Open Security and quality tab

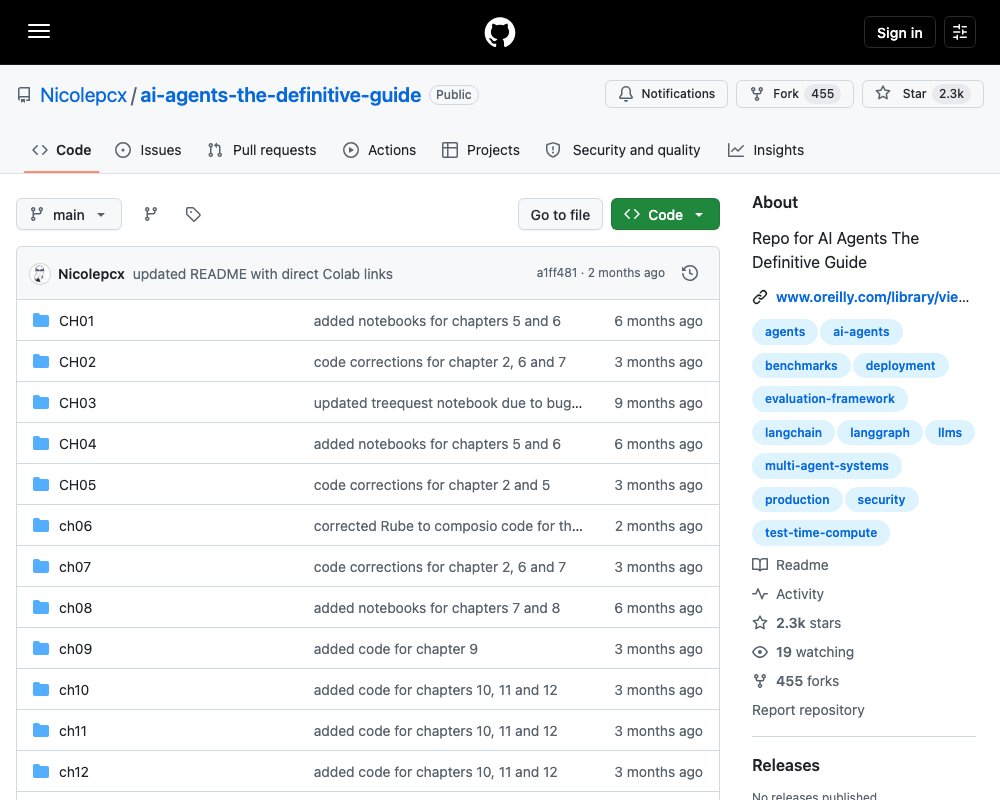(x=623, y=150)
